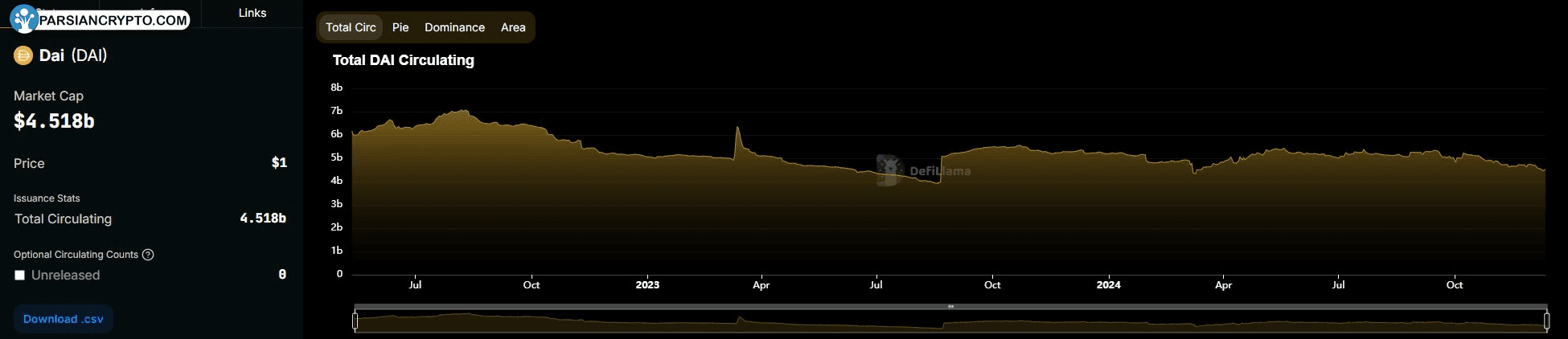
Task: Click the ParsianCrypto logo icon
Action: 23,18
